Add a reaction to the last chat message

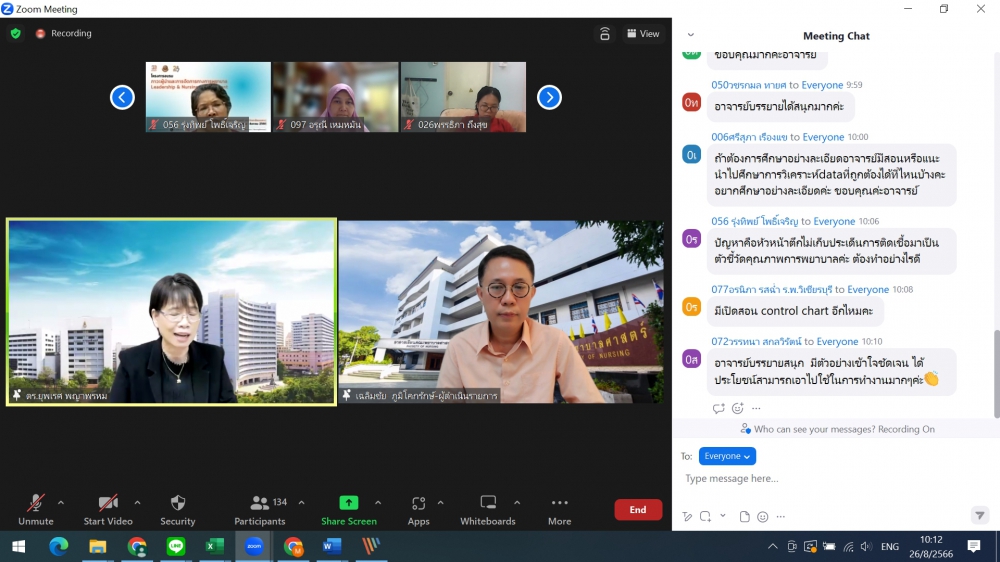(x=738, y=408)
